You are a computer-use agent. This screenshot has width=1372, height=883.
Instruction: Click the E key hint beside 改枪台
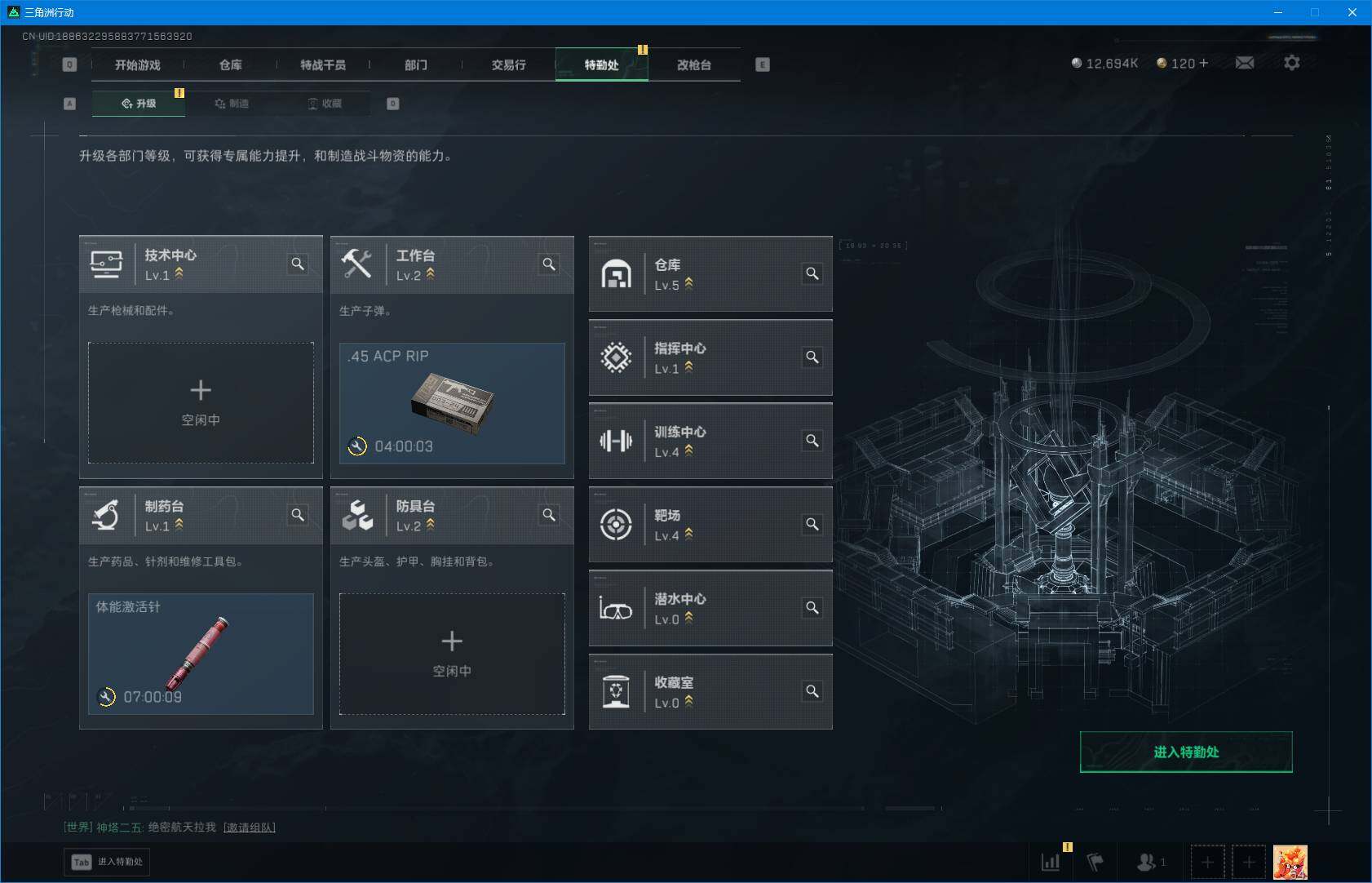click(x=763, y=64)
